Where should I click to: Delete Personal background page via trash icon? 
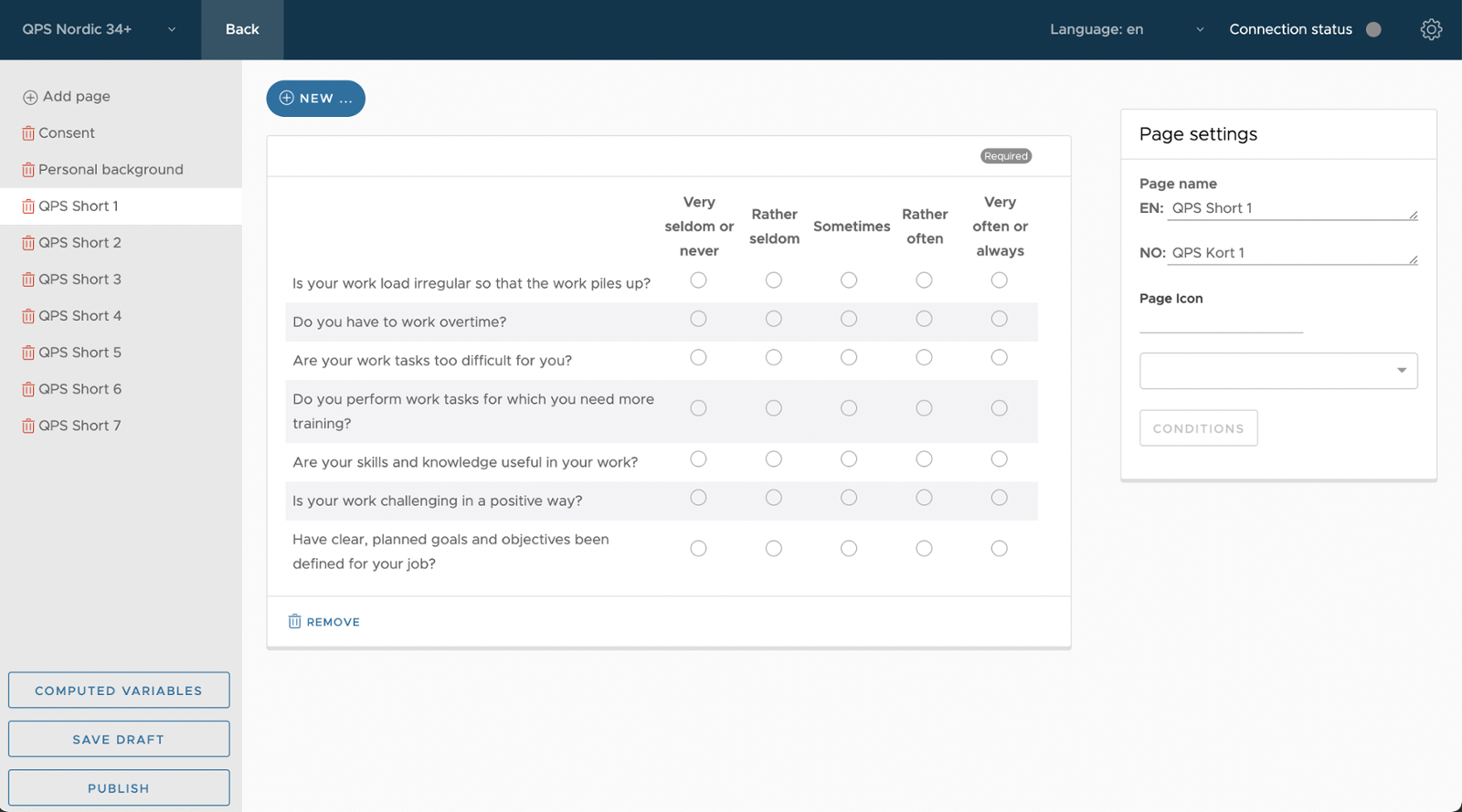pyautogui.click(x=28, y=170)
